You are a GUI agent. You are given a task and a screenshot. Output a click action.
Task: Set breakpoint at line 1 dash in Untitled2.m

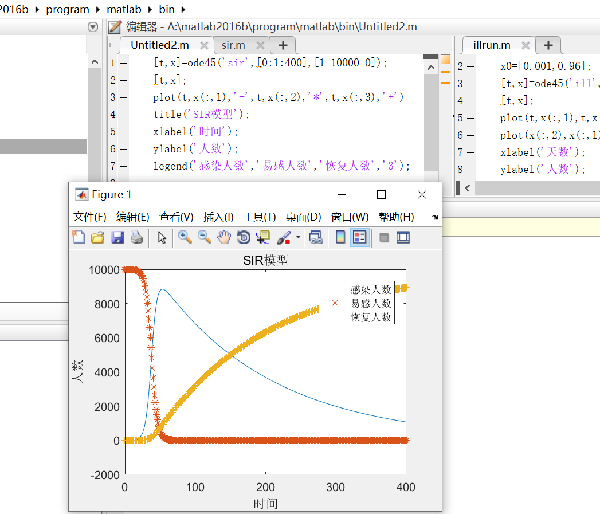(124, 63)
